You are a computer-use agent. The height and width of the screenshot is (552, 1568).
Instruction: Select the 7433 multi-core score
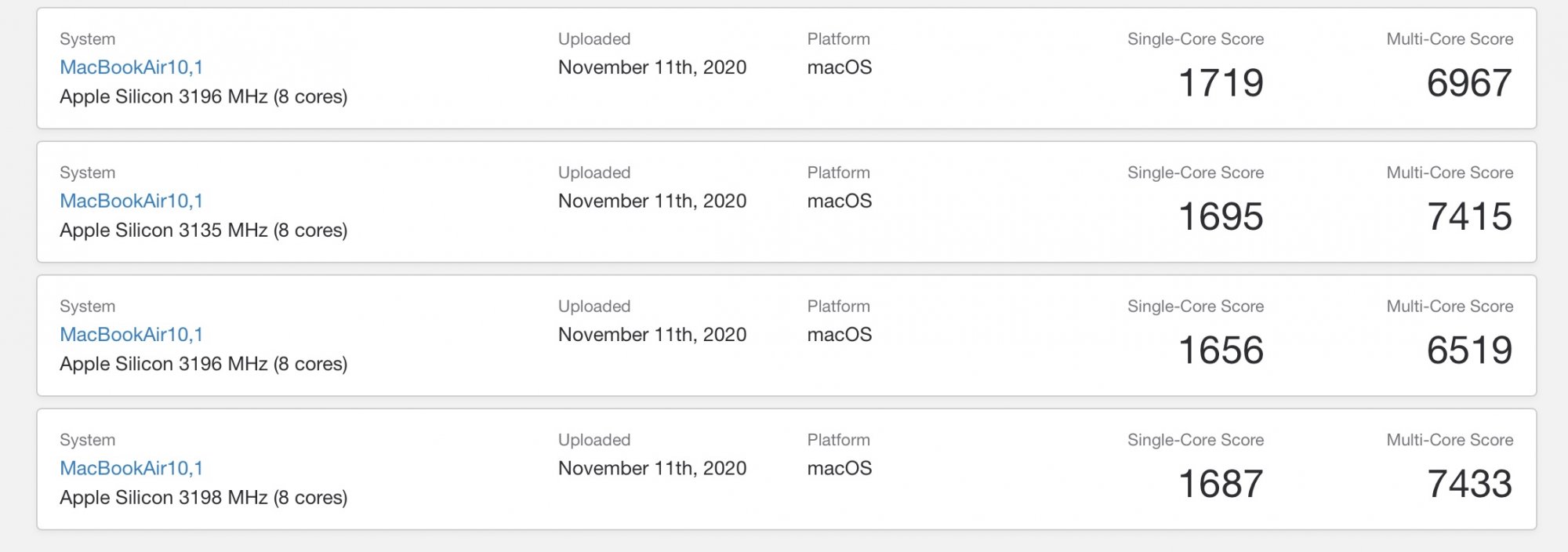coord(1469,484)
